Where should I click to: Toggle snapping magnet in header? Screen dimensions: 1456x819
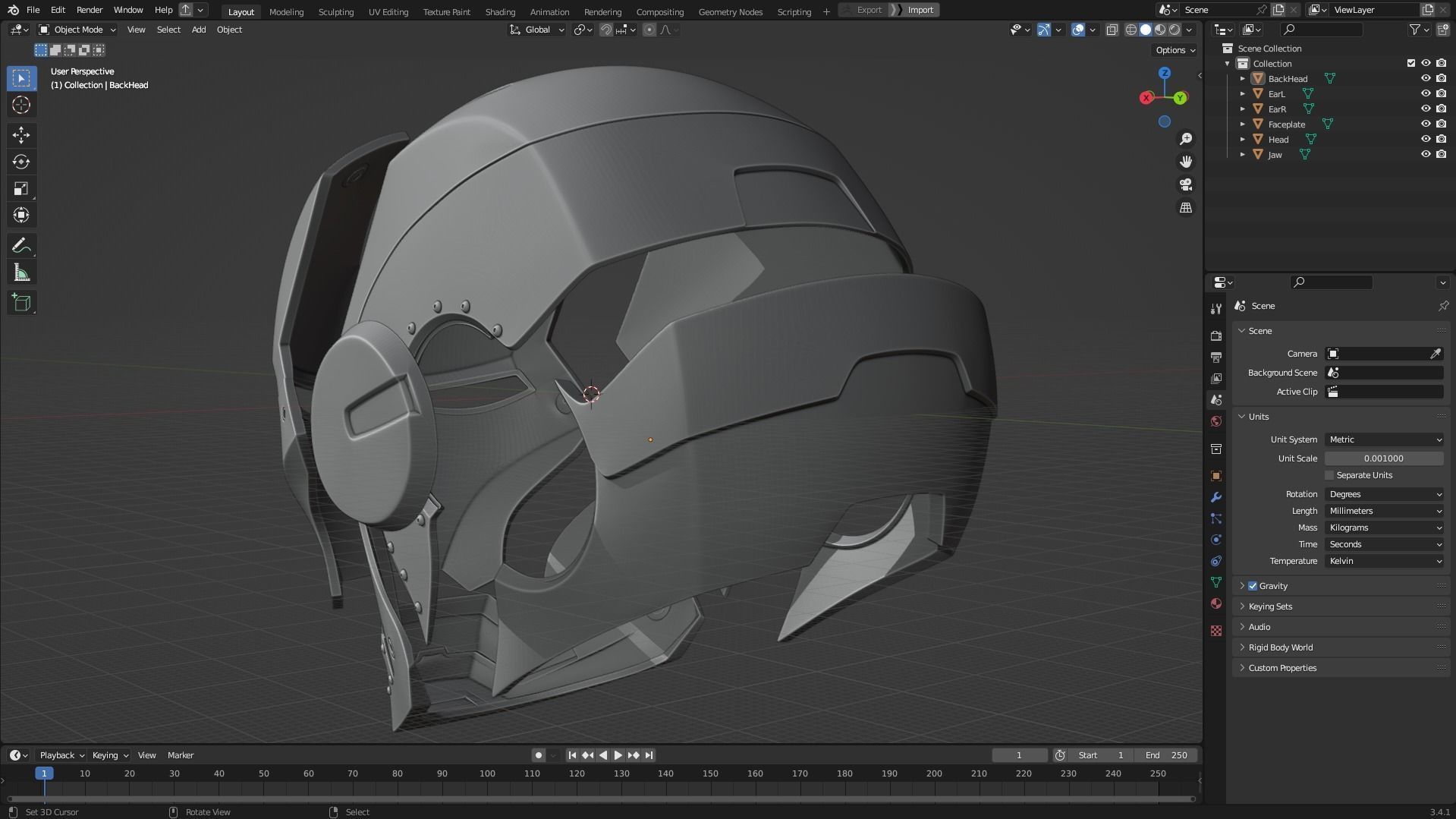pos(606,30)
